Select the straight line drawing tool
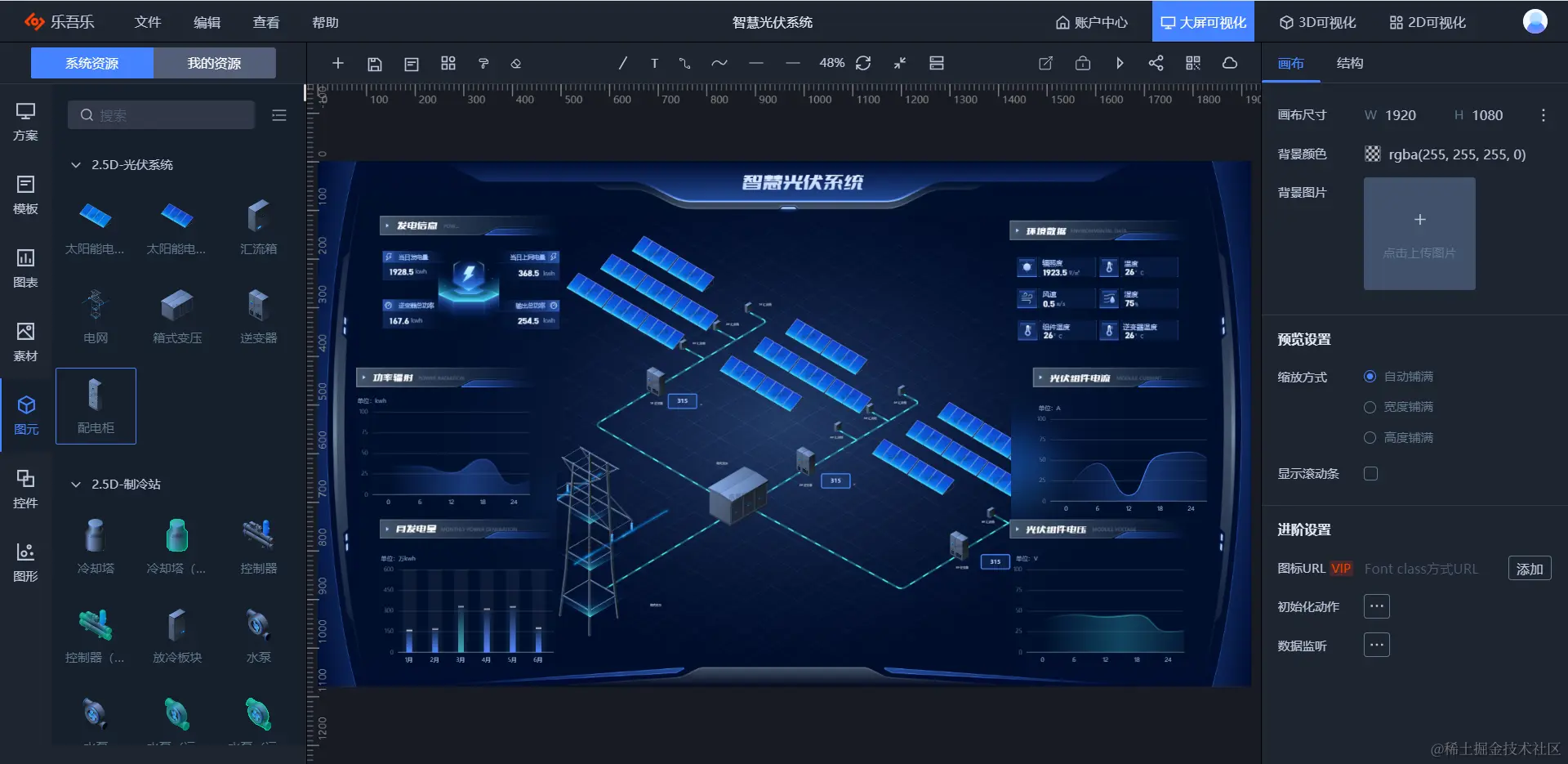1568x764 pixels. pos(622,63)
